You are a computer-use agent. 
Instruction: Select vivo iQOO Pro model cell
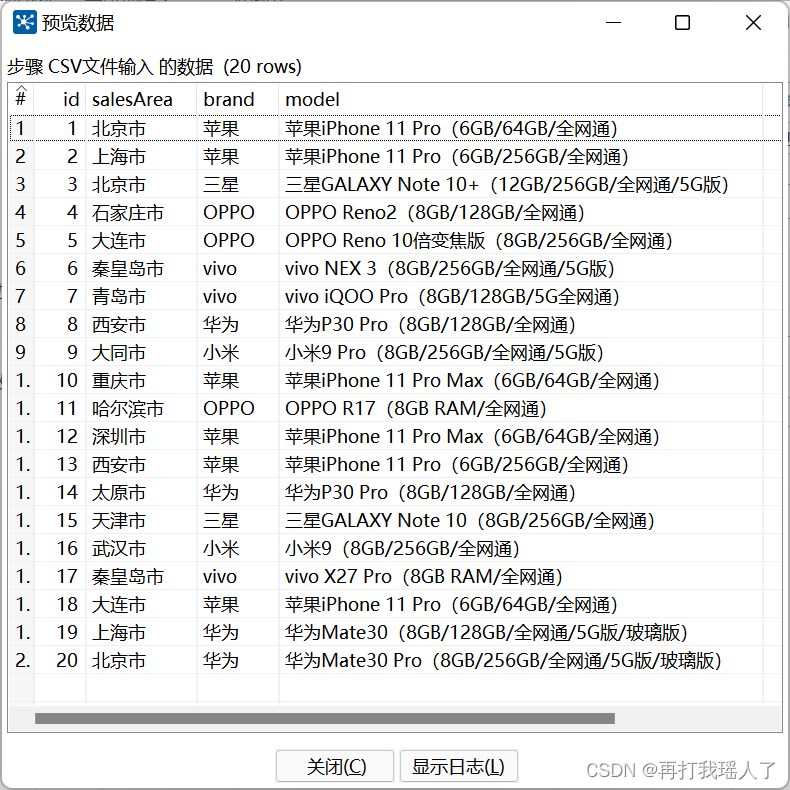click(x=520, y=296)
